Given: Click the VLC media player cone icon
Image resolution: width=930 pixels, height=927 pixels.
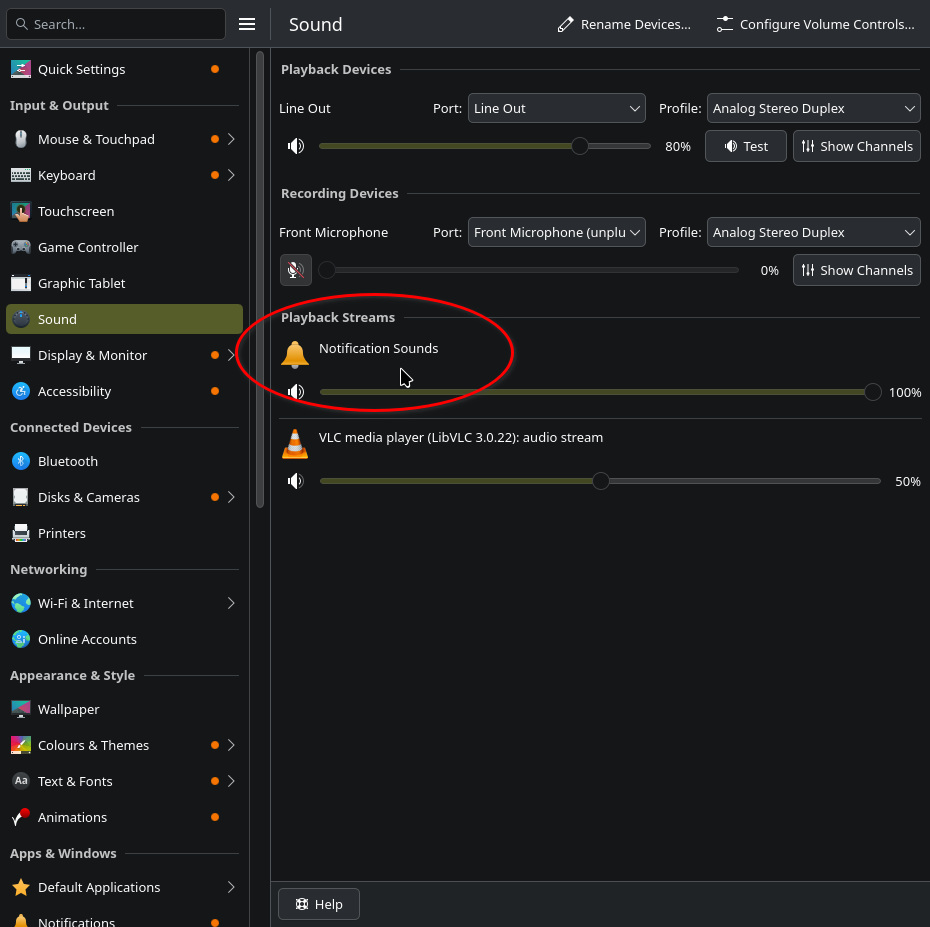Looking at the screenshot, I should click(x=295, y=444).
